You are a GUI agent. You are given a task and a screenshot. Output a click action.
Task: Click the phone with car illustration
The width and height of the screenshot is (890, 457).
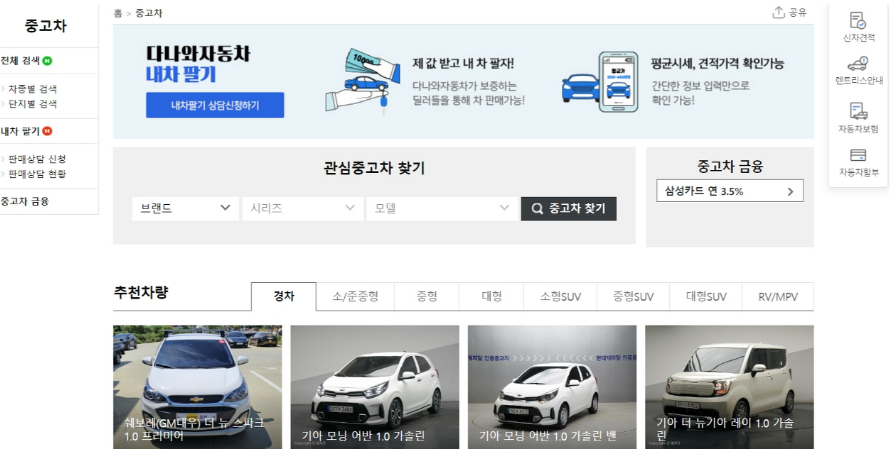(x=601, y=82)
